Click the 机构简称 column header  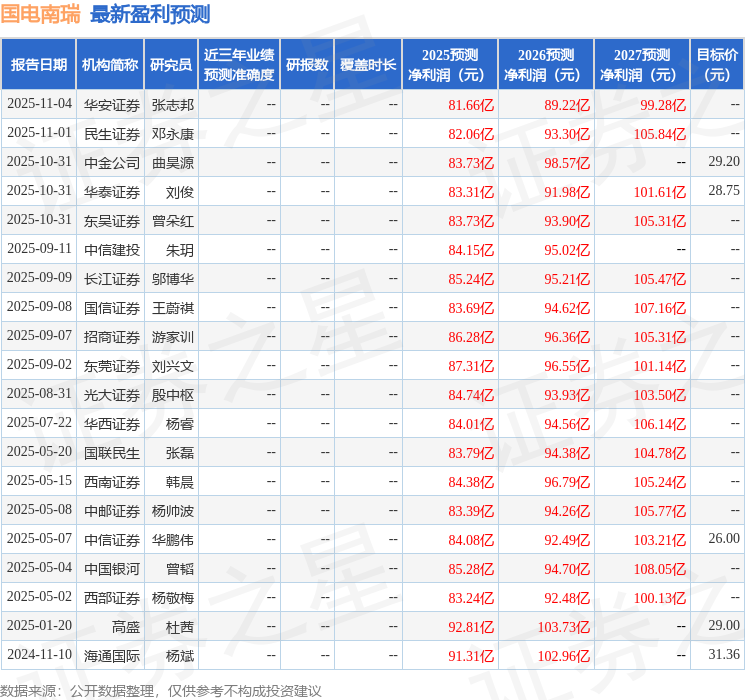pyautogui.click(x=110, y=65)
